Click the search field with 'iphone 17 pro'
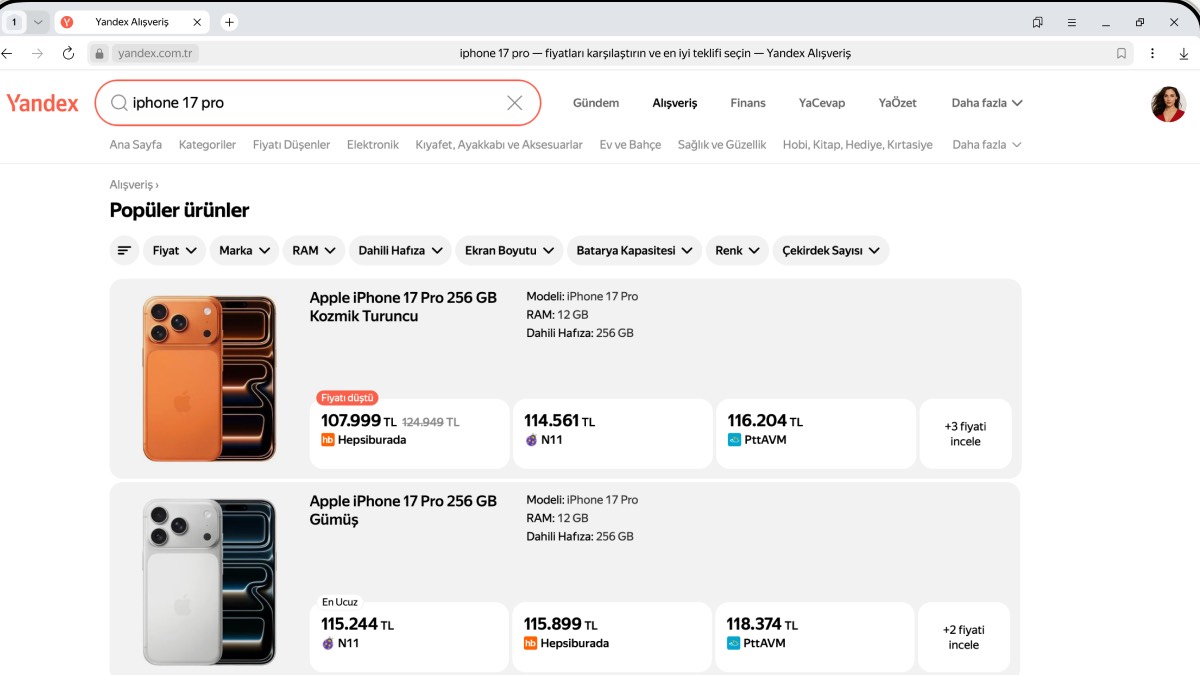Viewport: 1200px width, 675px height. [310, 103]
